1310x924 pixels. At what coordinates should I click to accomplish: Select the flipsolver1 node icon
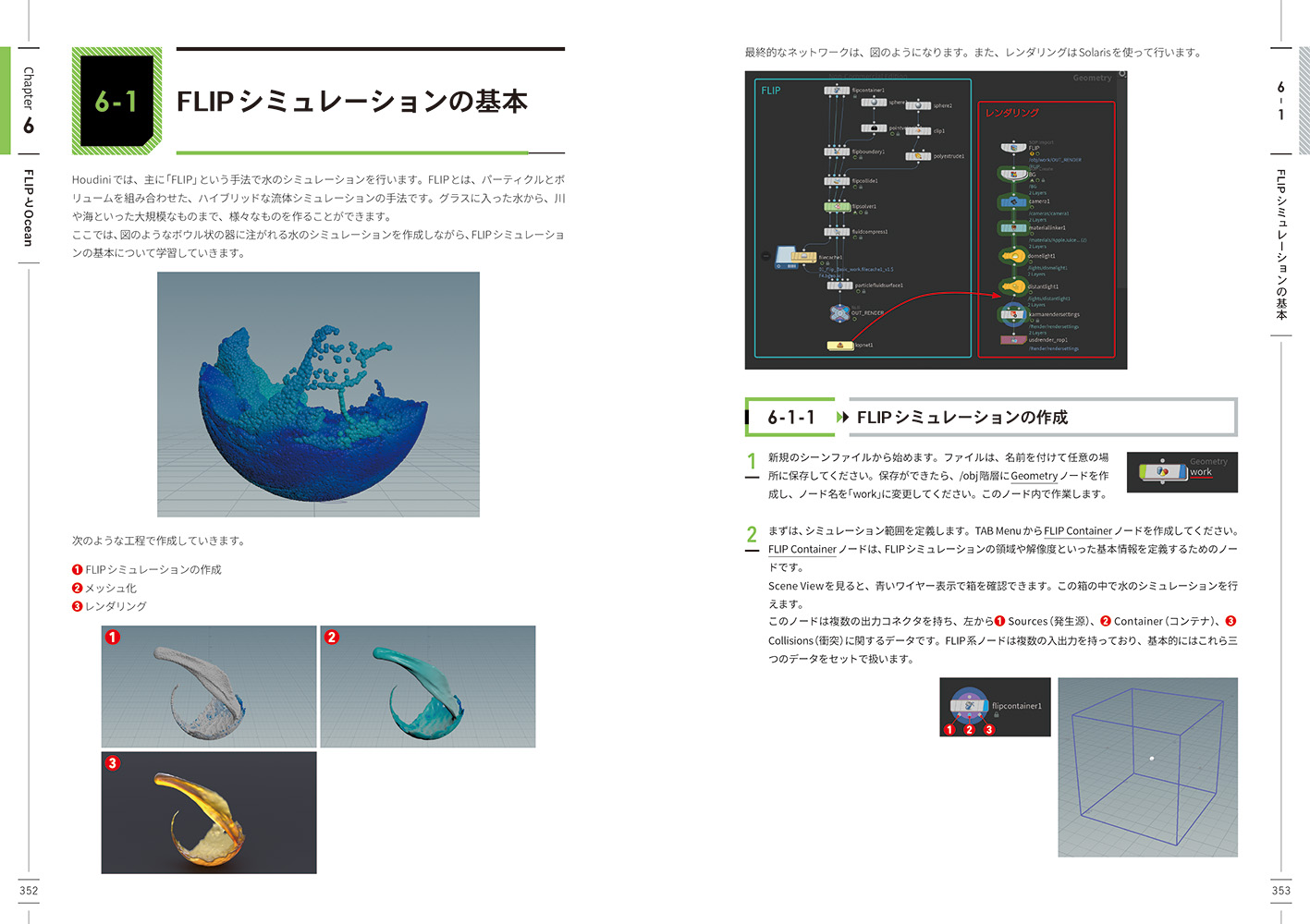(837, 207)
